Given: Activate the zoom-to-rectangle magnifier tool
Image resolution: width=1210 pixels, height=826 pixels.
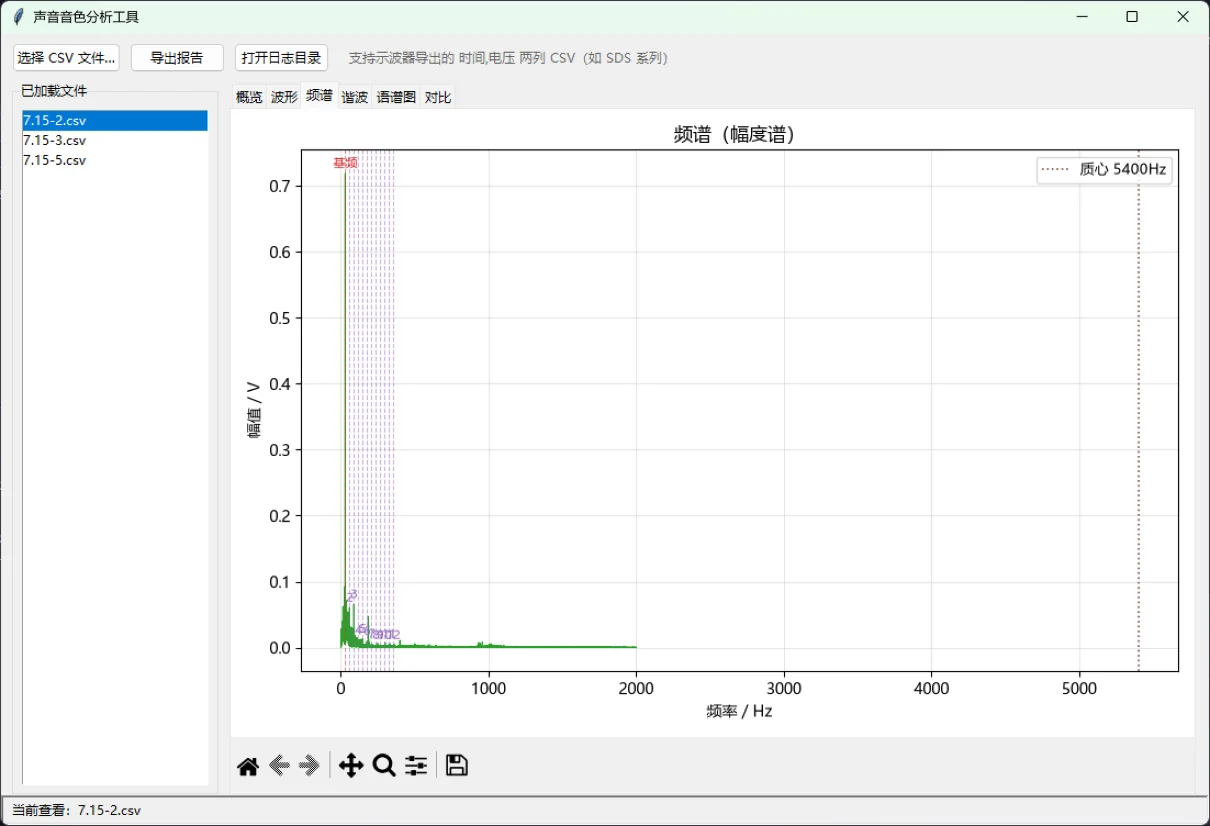Looking at the screenshot, I should pyautogui.click(x=384, y=766).
